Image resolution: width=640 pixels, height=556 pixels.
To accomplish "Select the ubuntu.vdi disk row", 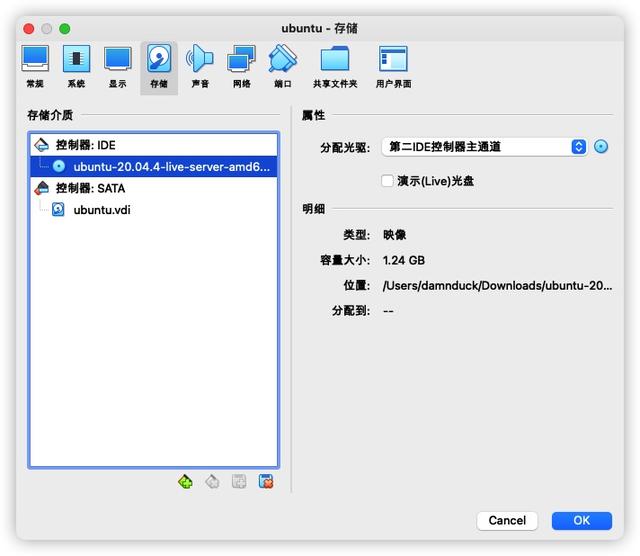I will (154, 209).
